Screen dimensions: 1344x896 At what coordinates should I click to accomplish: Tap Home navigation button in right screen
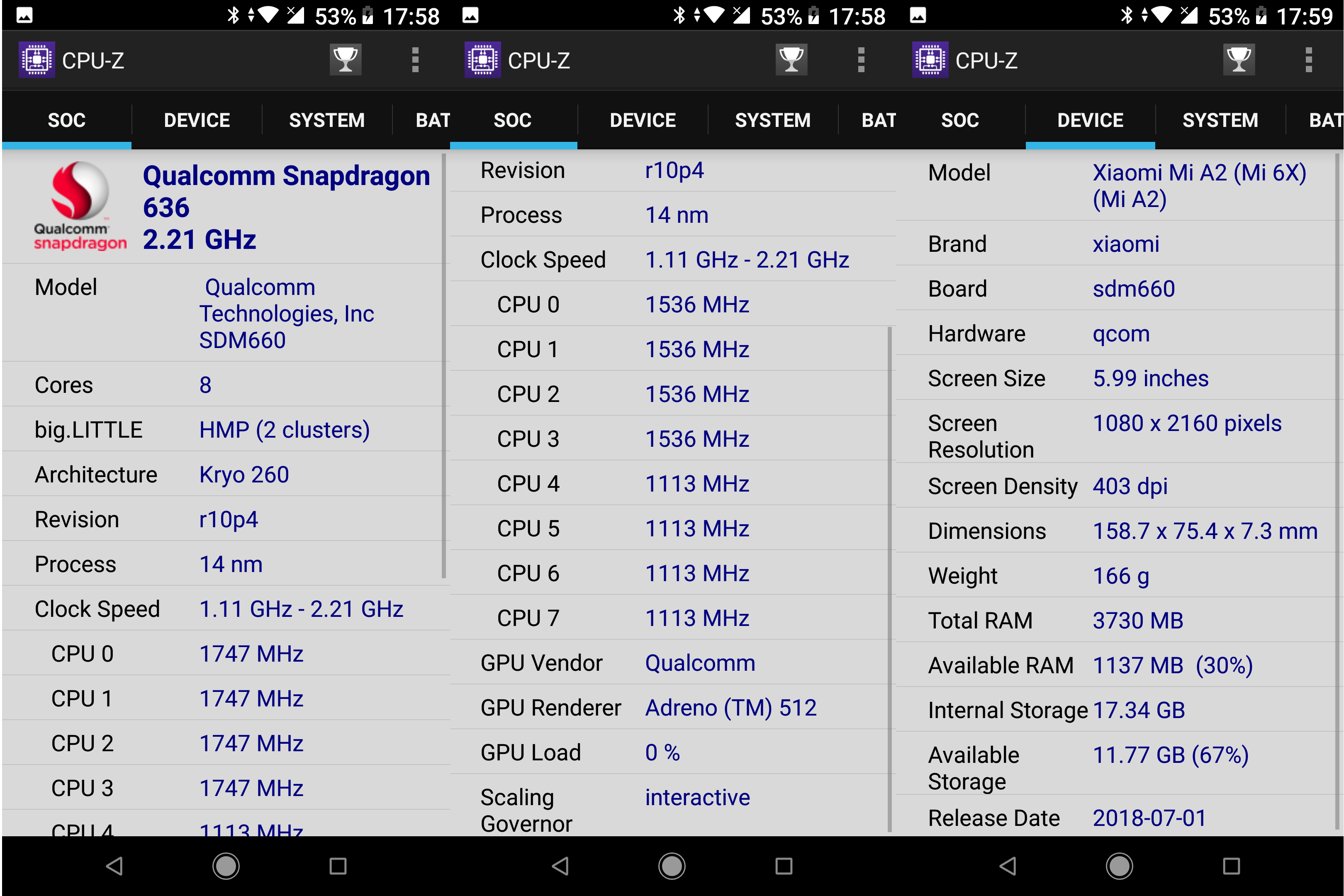tap(1120, 866)
